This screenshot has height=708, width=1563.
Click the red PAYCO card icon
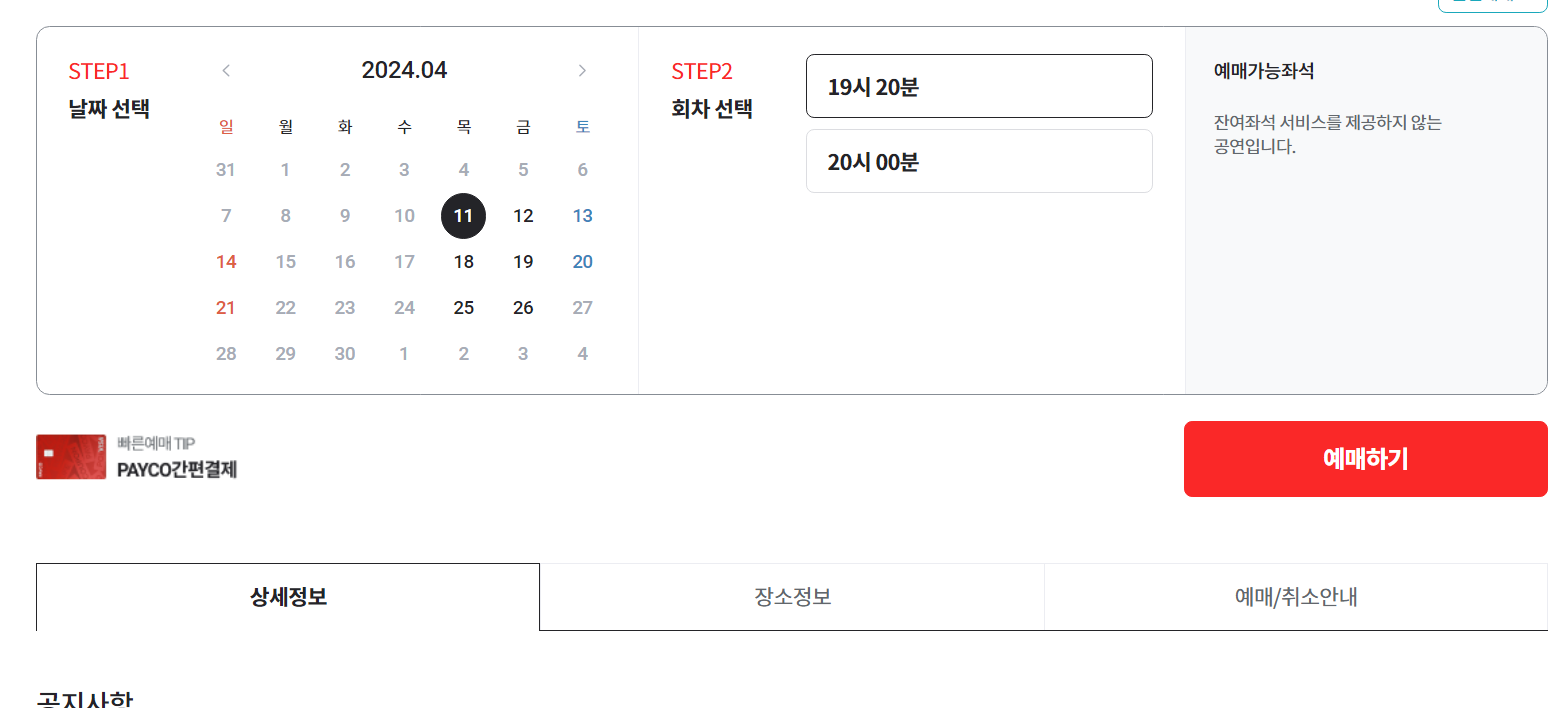[x=70, y=458]
